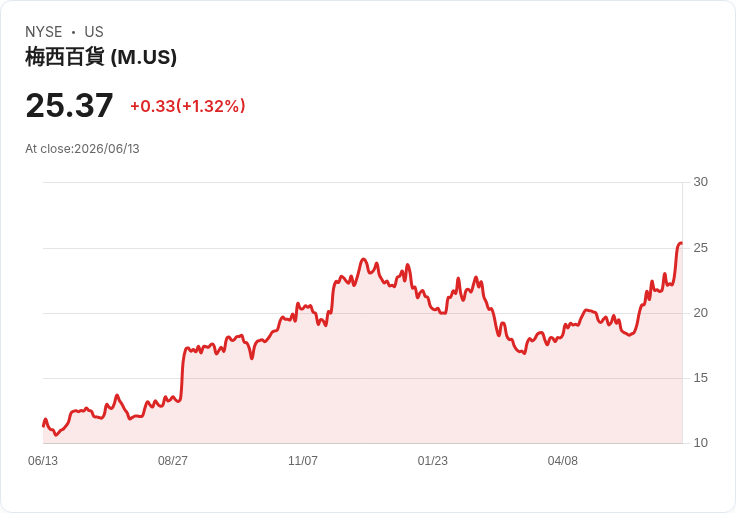Click the chart line's starting point
This screenshot has width=736, height=513.
pyautogui.click(x=43, y=426)
